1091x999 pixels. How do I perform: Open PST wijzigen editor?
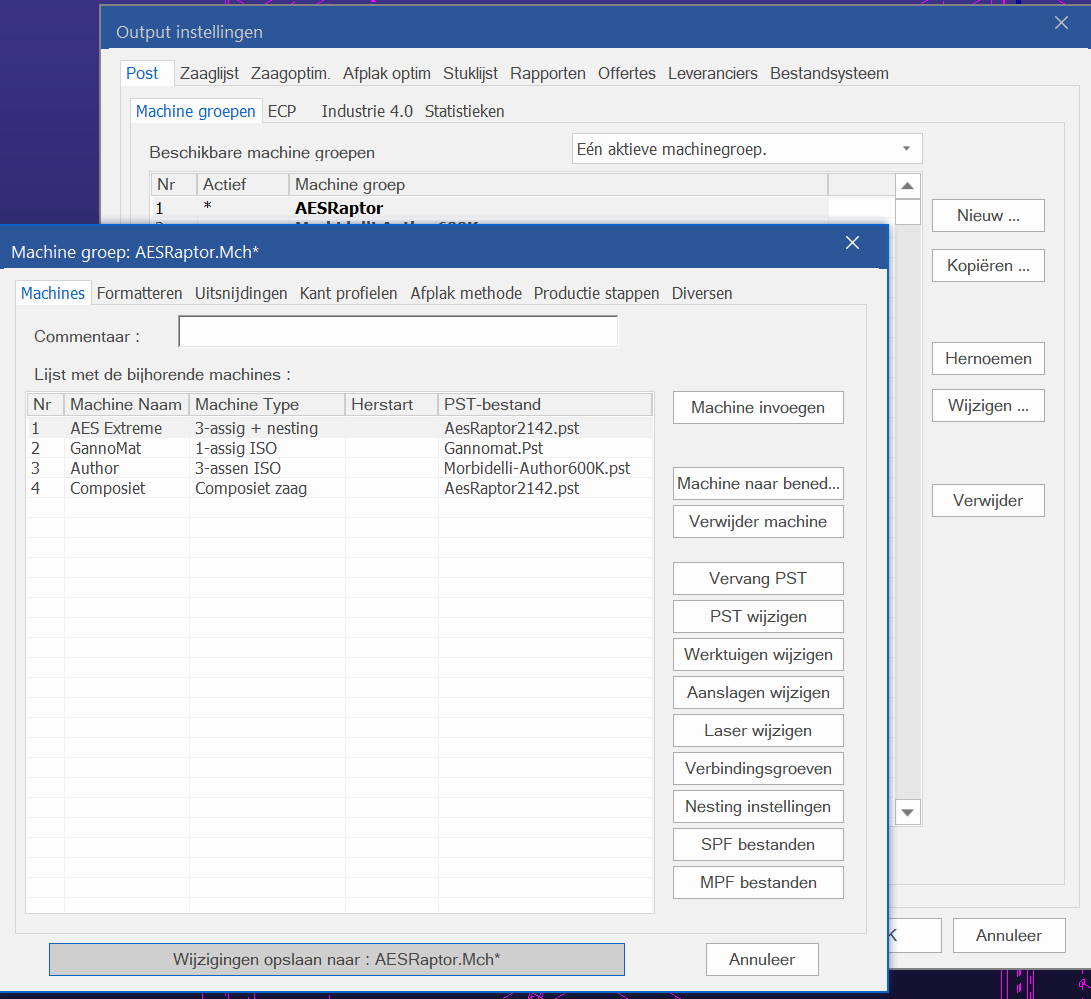758,616
